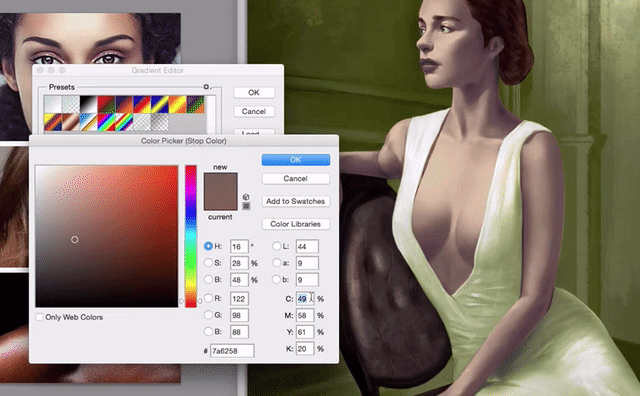Click the Lab b value field
This screenshot has width=640, height=396.
click(x=307, y=280)
